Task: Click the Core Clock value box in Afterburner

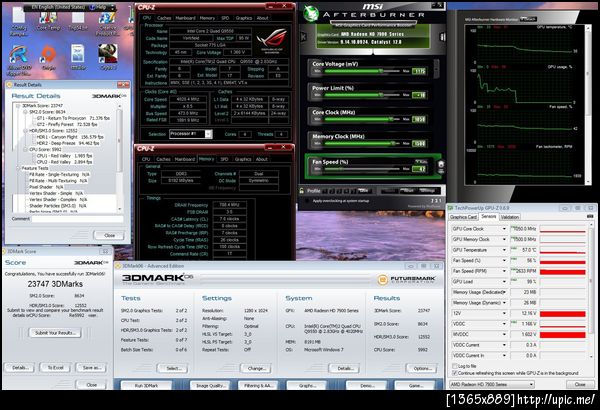Action: tap(419, 119)
